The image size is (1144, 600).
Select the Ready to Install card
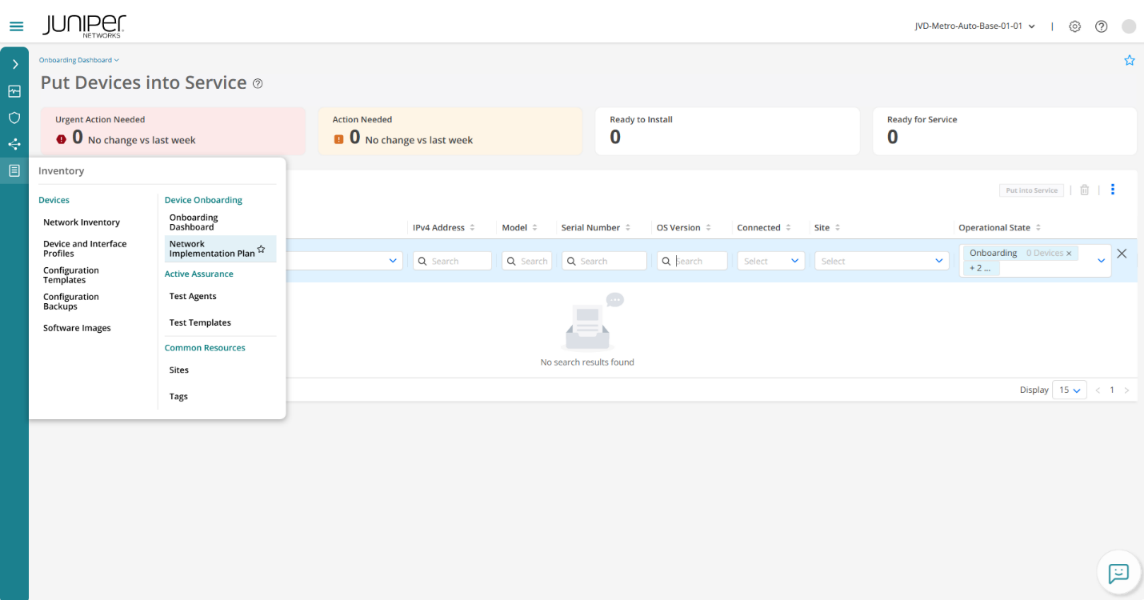point(727,131)
